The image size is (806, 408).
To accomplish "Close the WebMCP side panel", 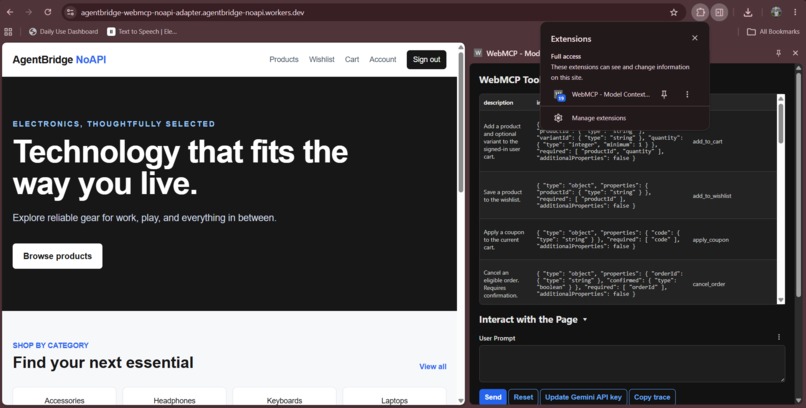I will (x=795, y=53).
